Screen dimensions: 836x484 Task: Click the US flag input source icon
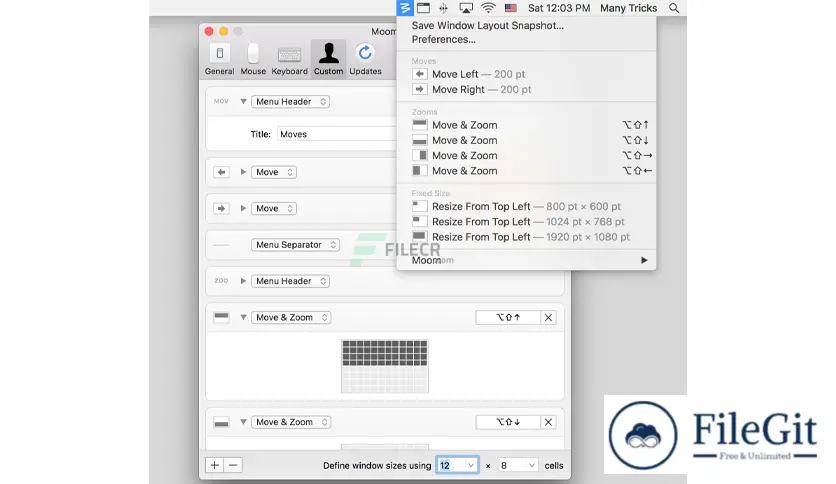[511, 8]
